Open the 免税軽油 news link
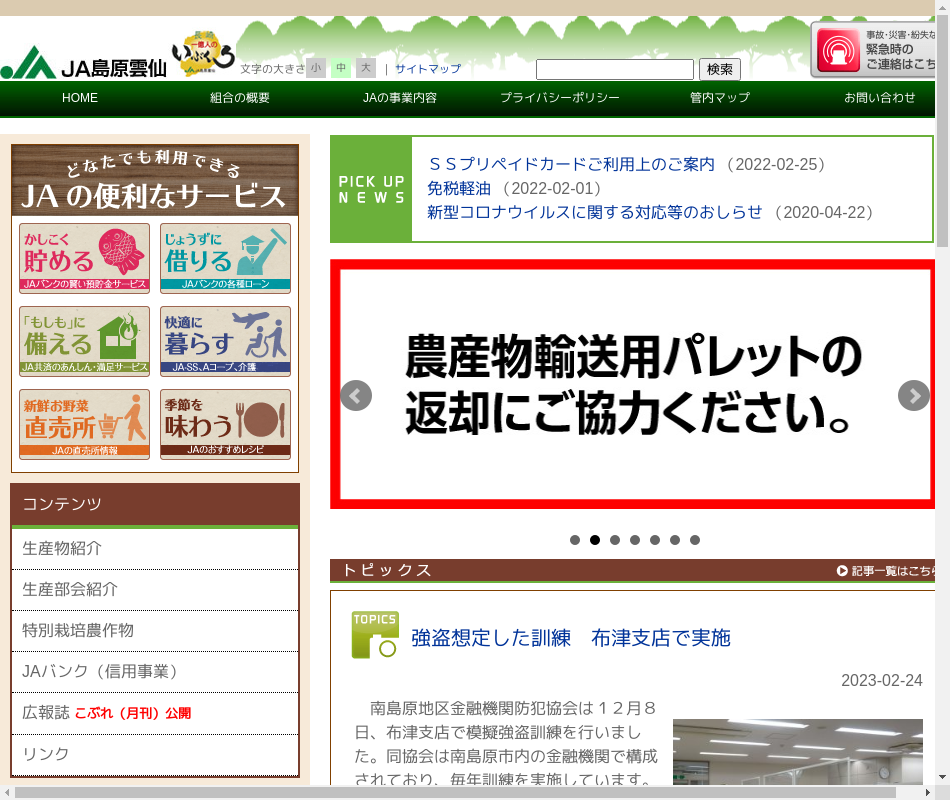Viewport: 950px width, 800px height. tap(459, 188)
